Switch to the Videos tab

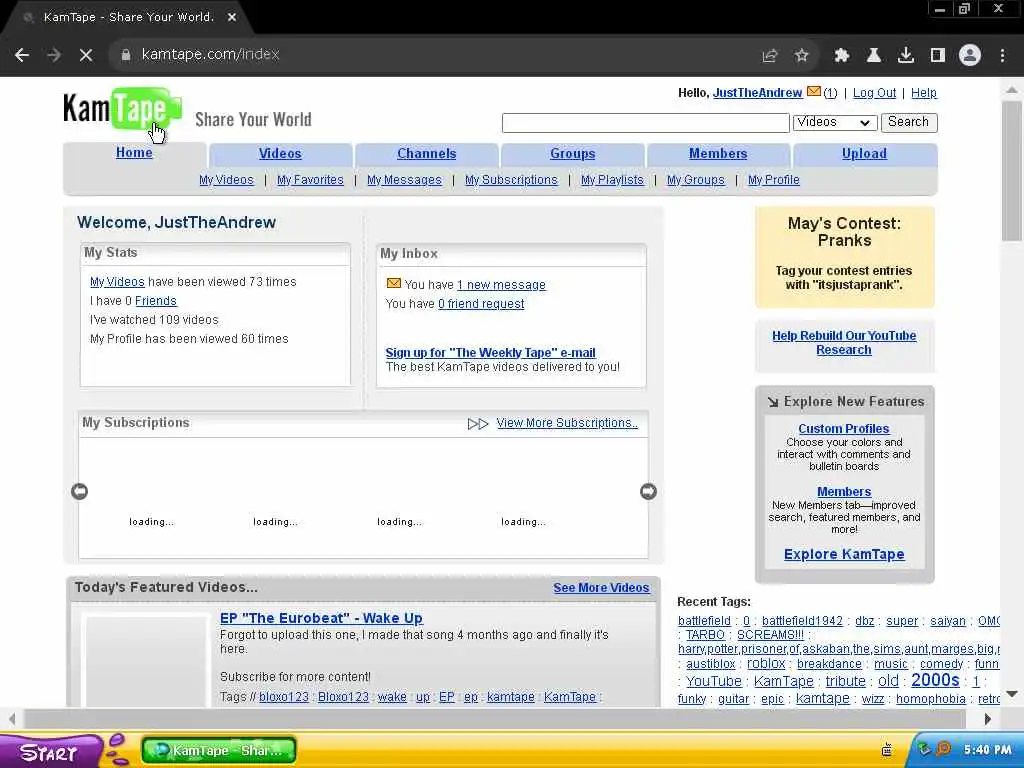click(x=280, y=153)
